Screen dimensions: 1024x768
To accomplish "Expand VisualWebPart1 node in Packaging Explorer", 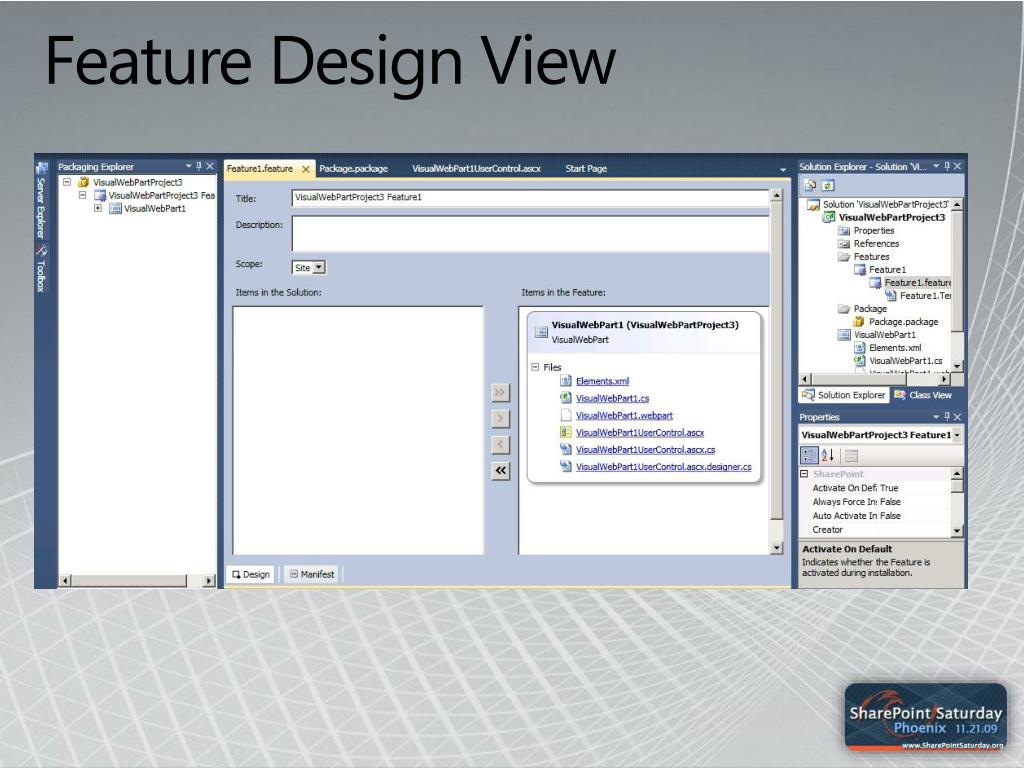I will point(98,208).
